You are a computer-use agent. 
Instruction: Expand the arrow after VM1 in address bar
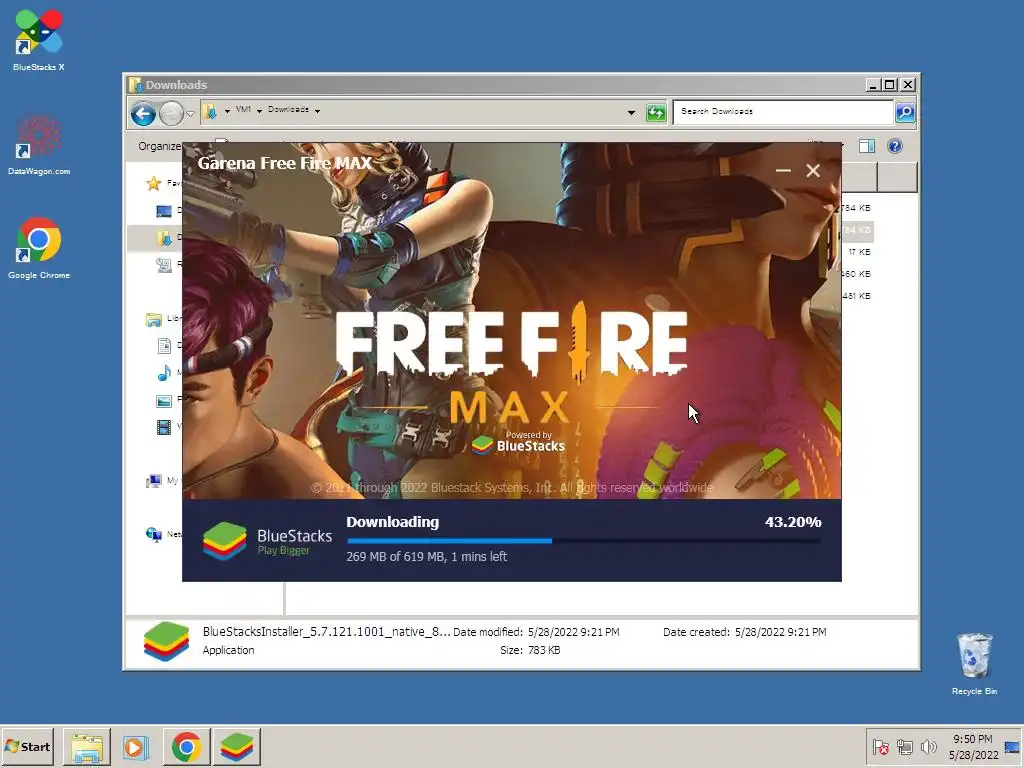(x=259, y=111)
